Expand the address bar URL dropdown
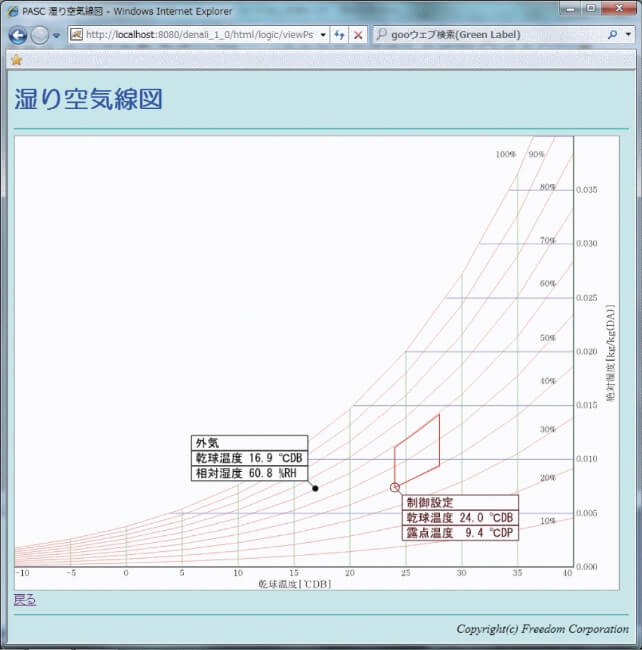 [322, 34]
